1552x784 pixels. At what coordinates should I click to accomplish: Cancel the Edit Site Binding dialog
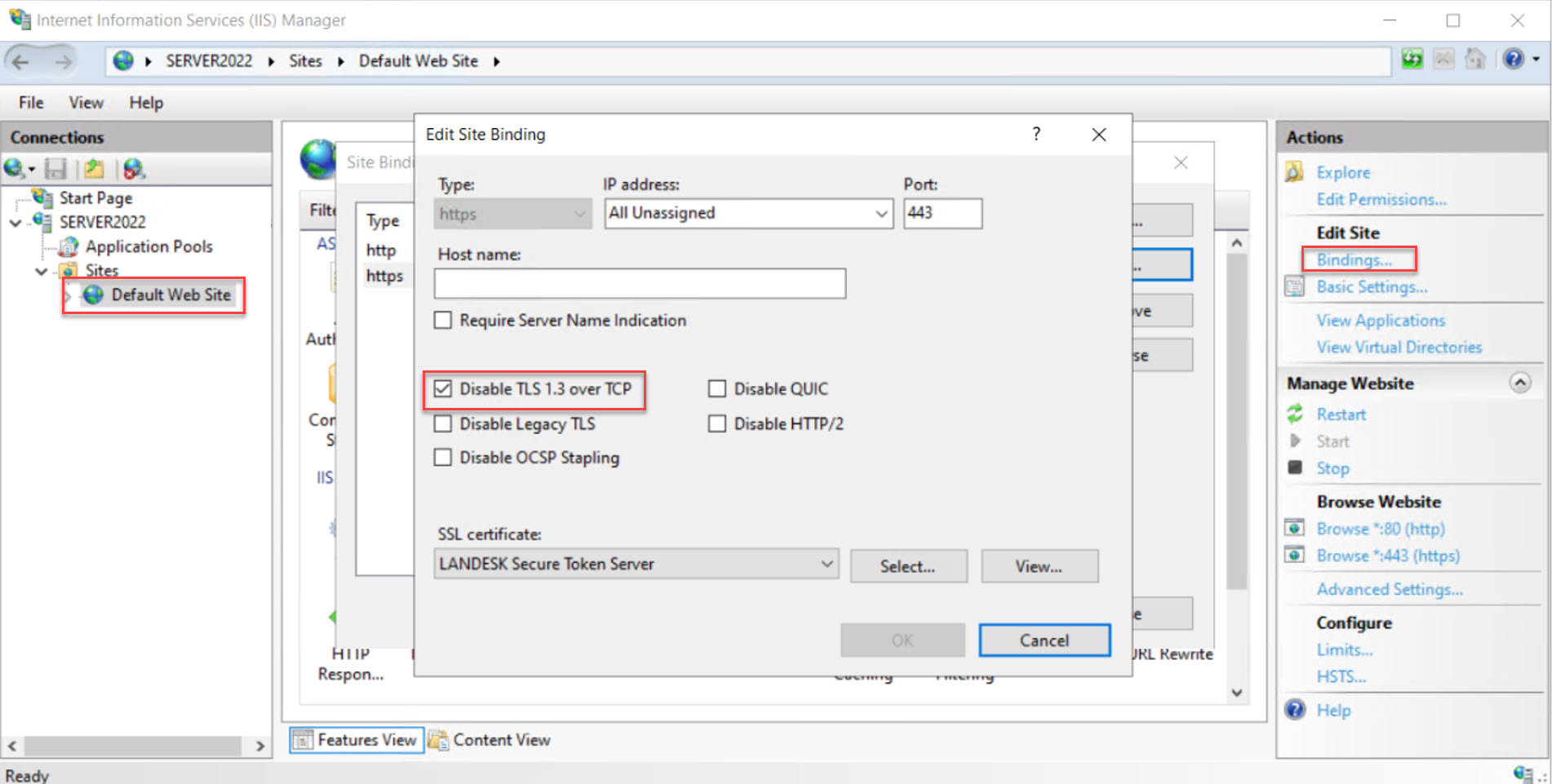click(1044, 640)
